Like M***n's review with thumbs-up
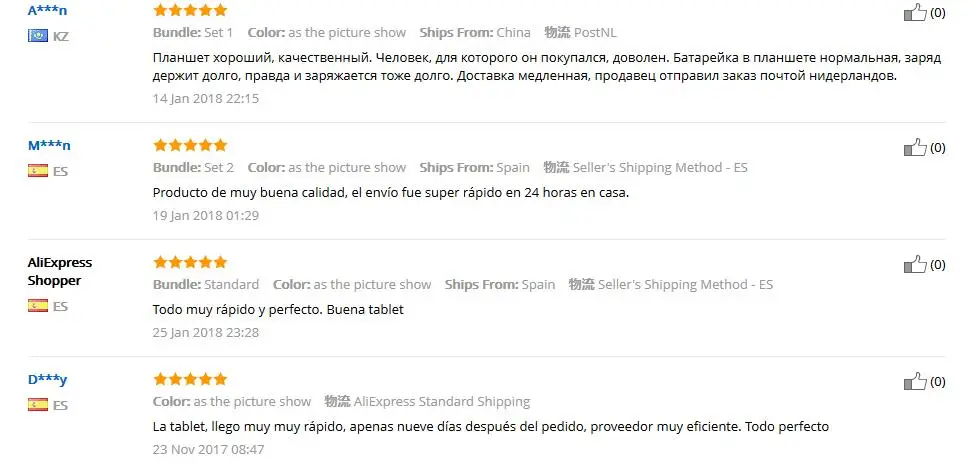 click(915, 147)
